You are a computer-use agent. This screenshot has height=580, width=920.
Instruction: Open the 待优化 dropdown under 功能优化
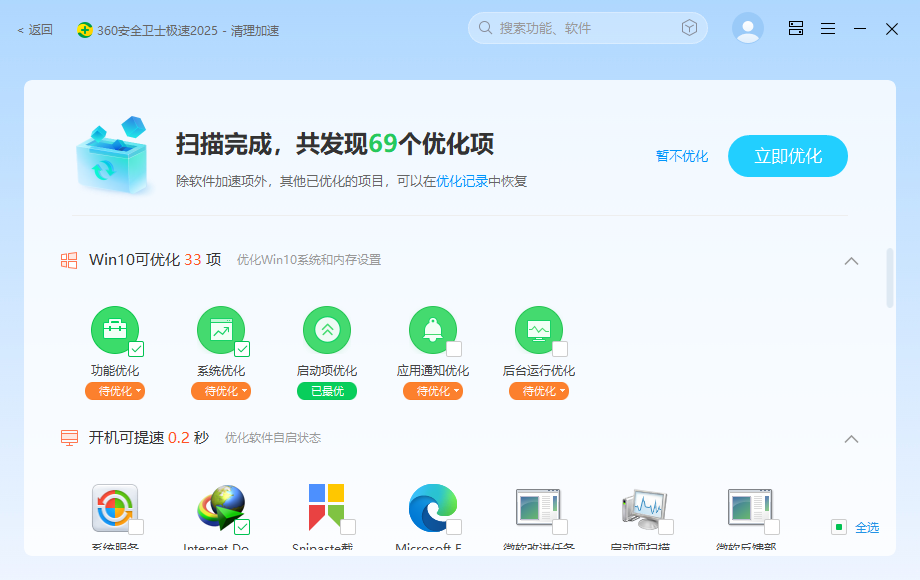(x=115, y=391)
